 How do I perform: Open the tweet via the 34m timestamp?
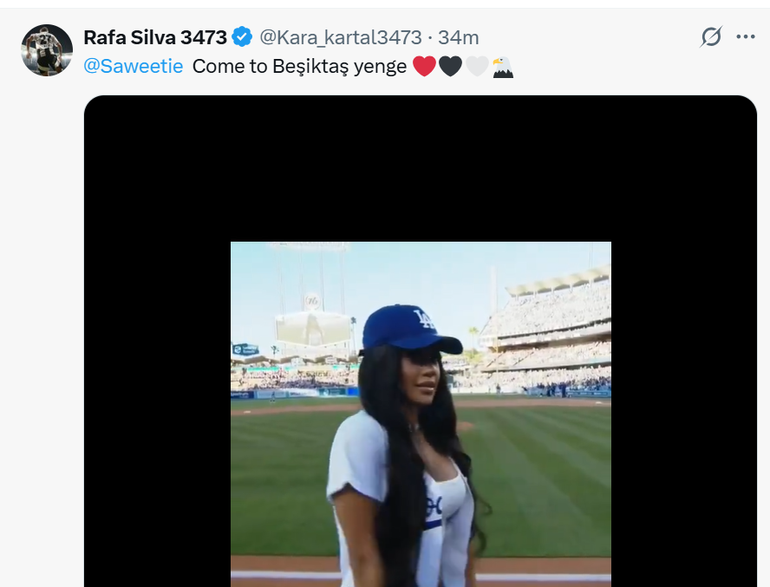tap(459, 37)
